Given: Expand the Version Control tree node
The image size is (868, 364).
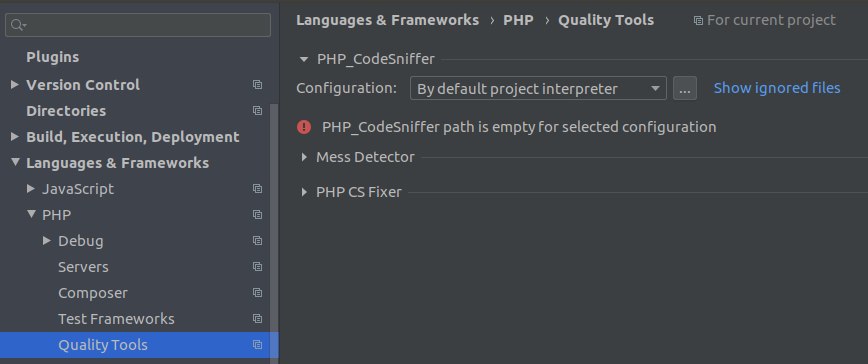Looking at the screenshot, I should coord(15,85).
